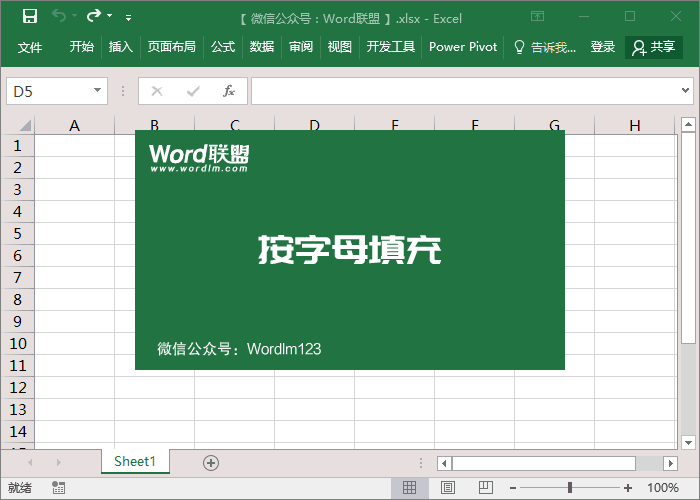
Task: Click the zoom slider handle
Action: click(x=570, y=488)
